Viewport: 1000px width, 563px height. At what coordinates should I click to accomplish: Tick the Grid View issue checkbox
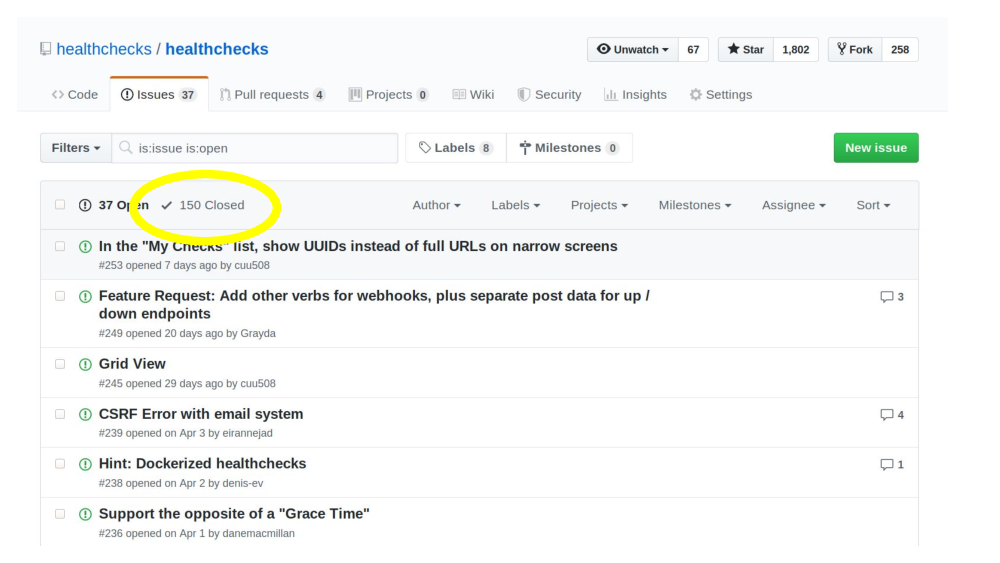(60, 364)
